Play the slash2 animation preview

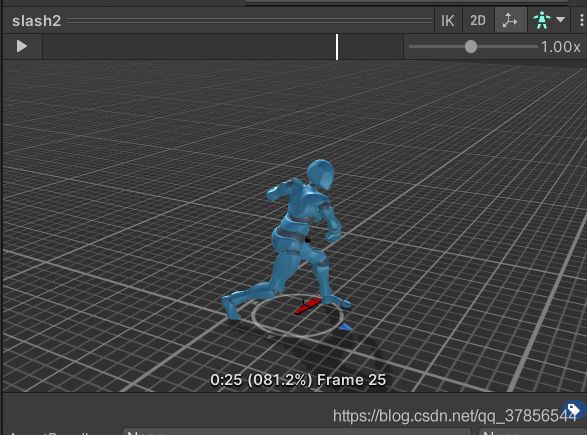(x=22, y=46)
